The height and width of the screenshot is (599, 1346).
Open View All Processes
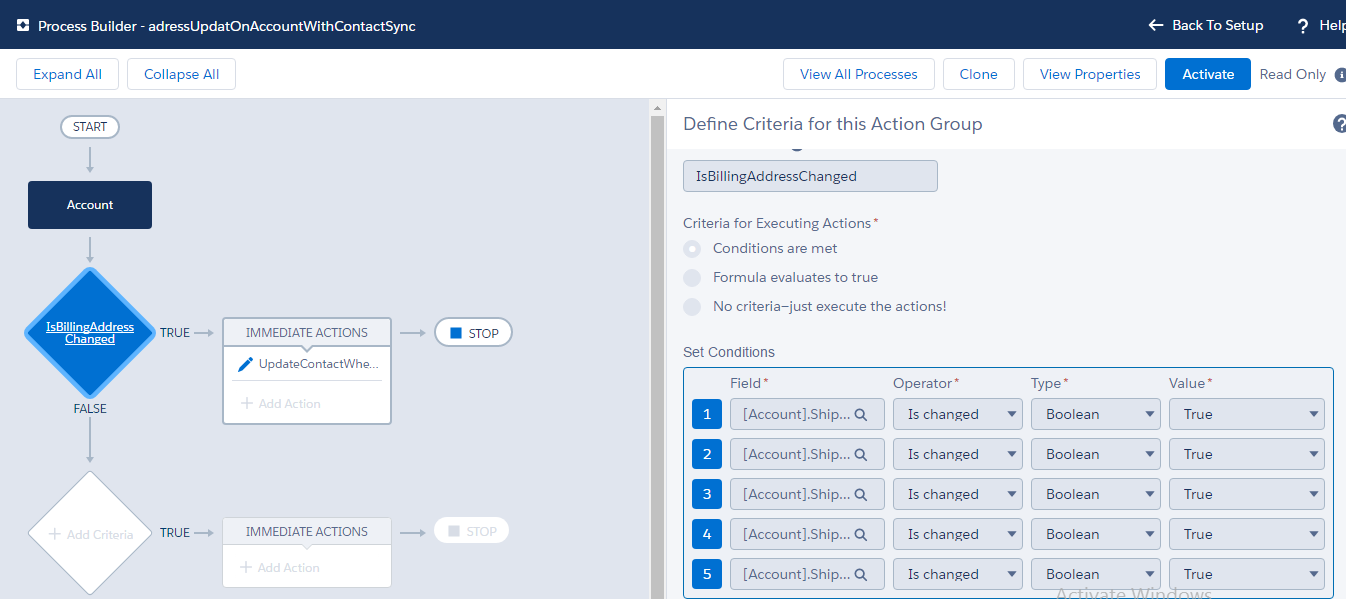coord(858,74)
